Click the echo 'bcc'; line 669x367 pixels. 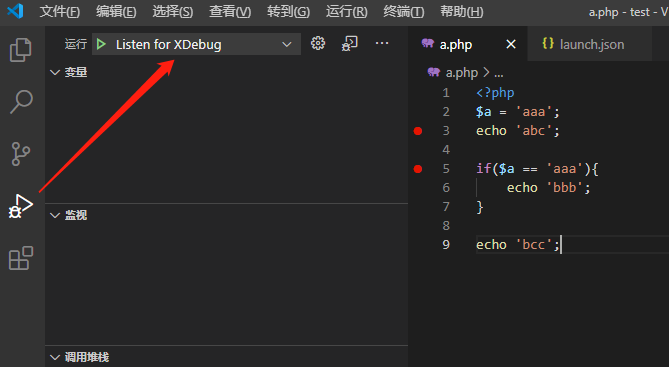pos(518,245)
